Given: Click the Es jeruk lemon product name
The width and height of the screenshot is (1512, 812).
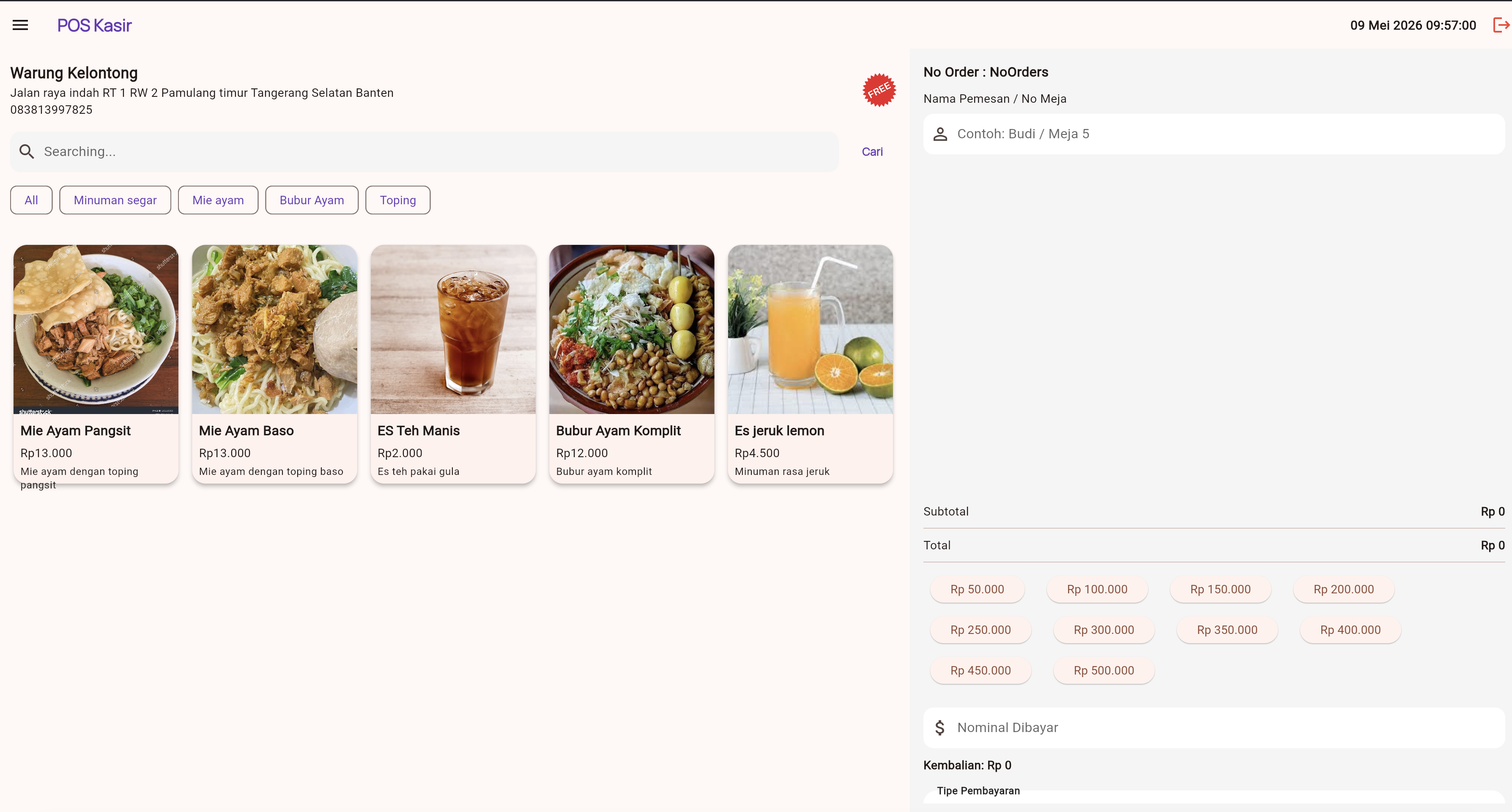Looking at the screenshot, I should click(x=779, y=431).
